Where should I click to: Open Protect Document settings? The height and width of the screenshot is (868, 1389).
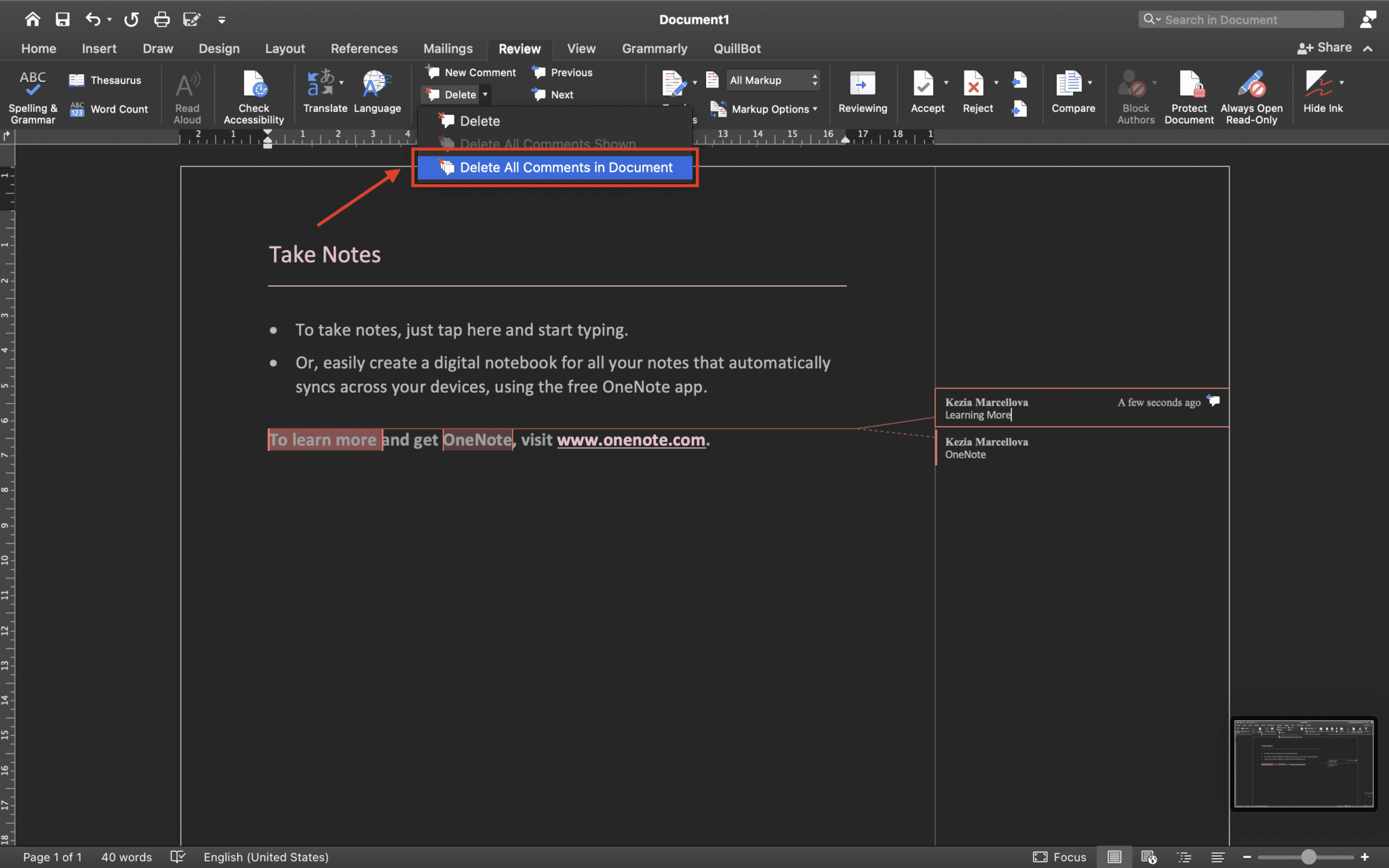[x=1189, y=95]
